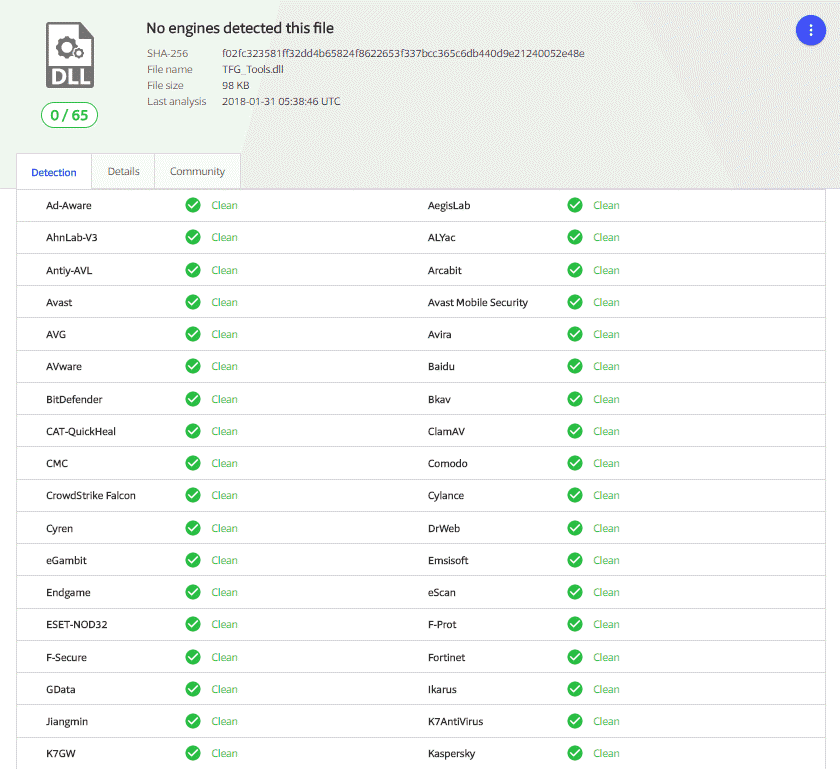Click the green check icon for Fortinet
This screenshot has height=769, width=840.
(x=575, y=658)
